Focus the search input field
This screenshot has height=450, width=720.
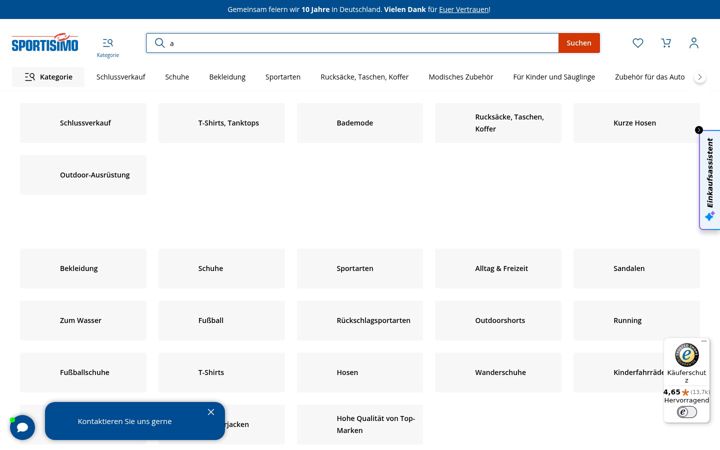pyautogui.click(x=352, y=43)
